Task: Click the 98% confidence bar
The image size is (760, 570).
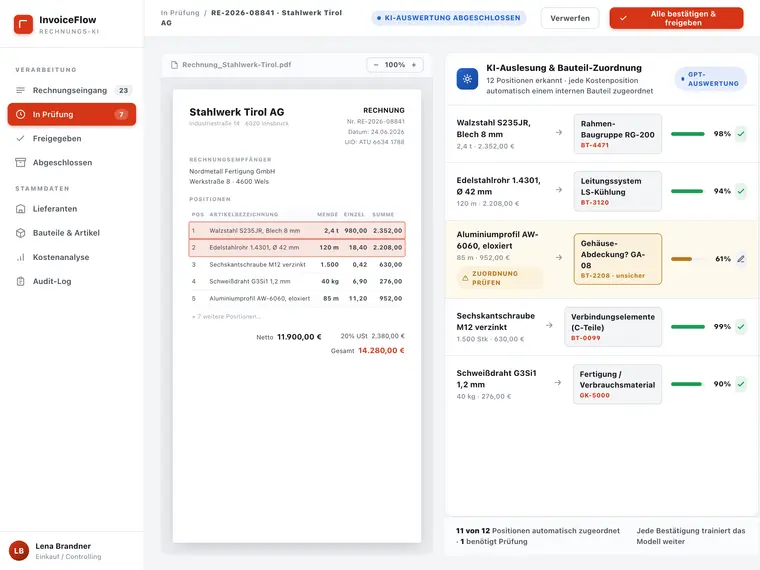Action: click(688, 134)
